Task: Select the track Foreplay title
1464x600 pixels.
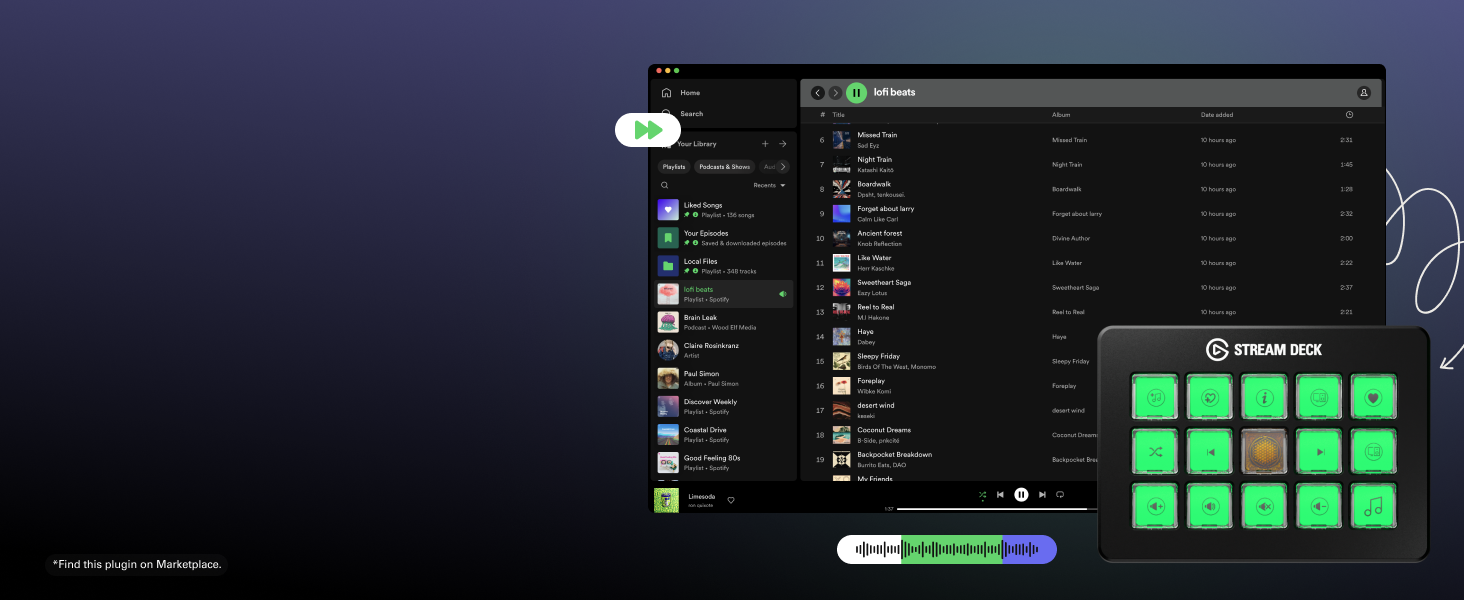Action: pos(871,381)
